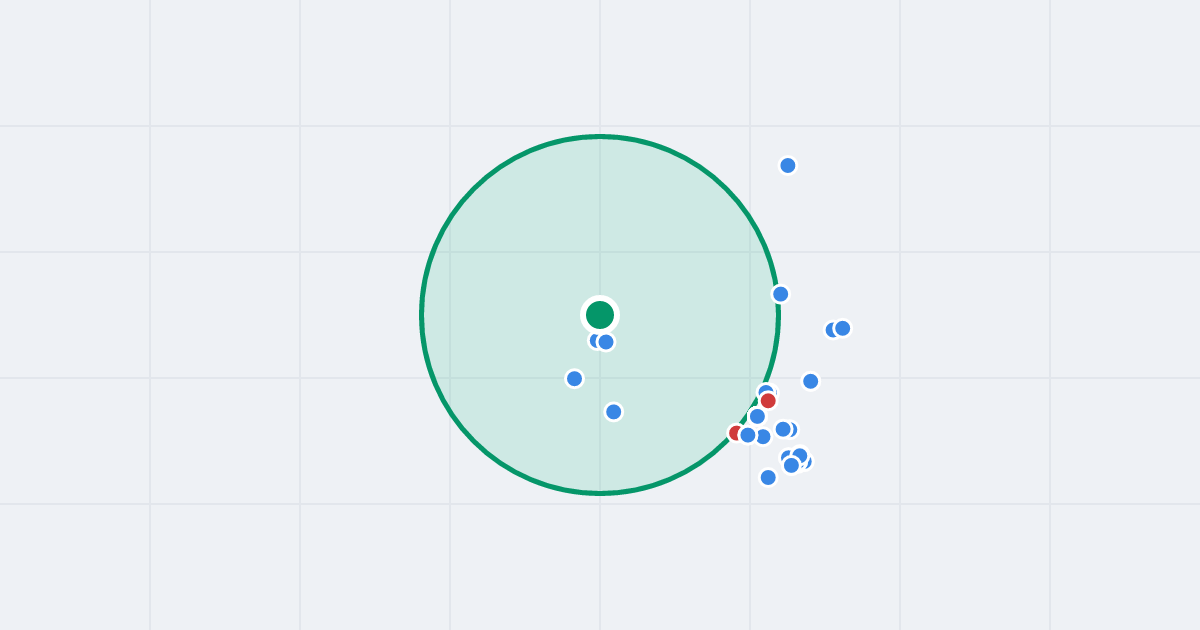Select the blue marker overlapping the lower red marker

coord(748,435)
